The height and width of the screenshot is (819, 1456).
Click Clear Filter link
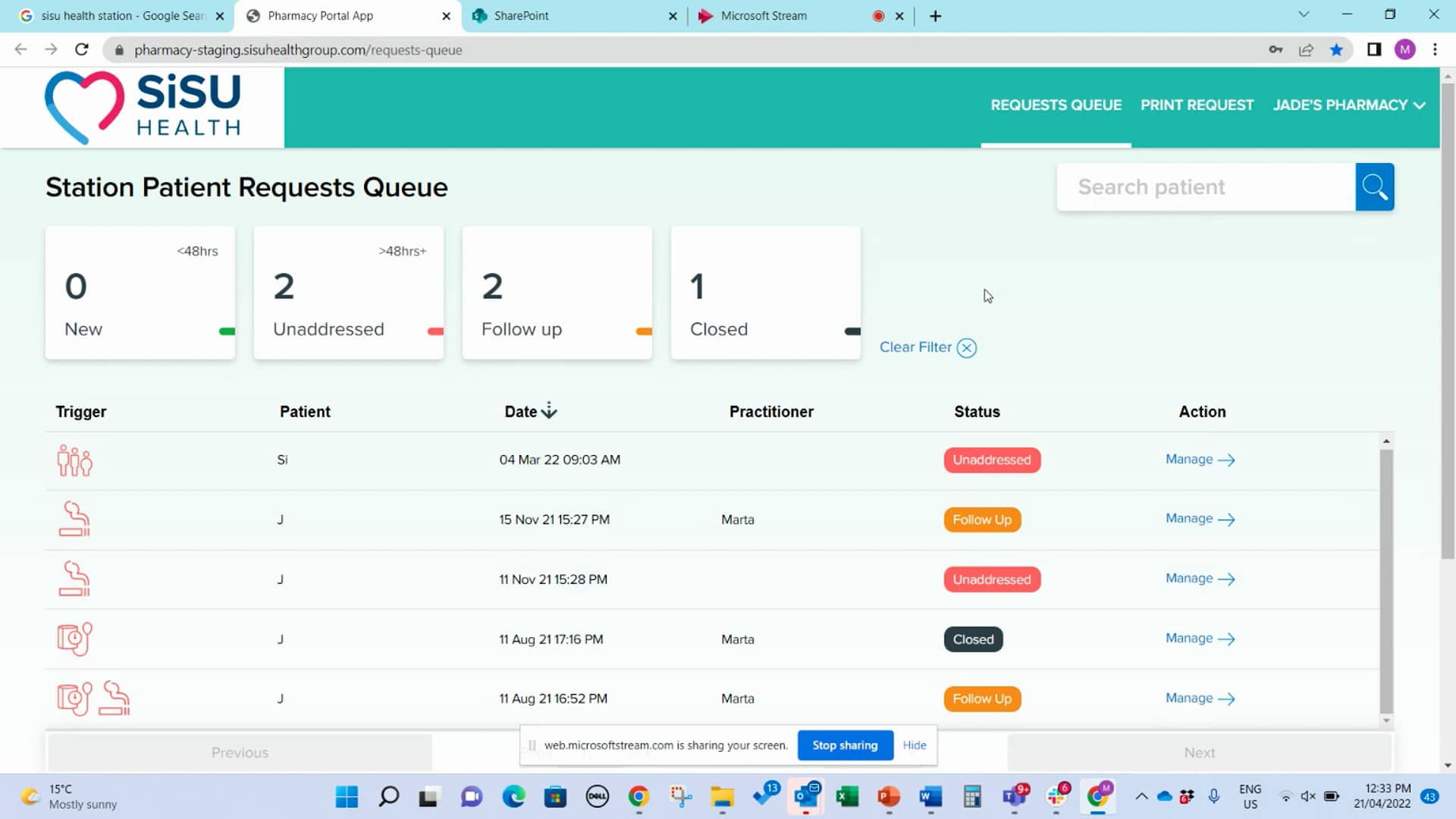tap(915, 347)
